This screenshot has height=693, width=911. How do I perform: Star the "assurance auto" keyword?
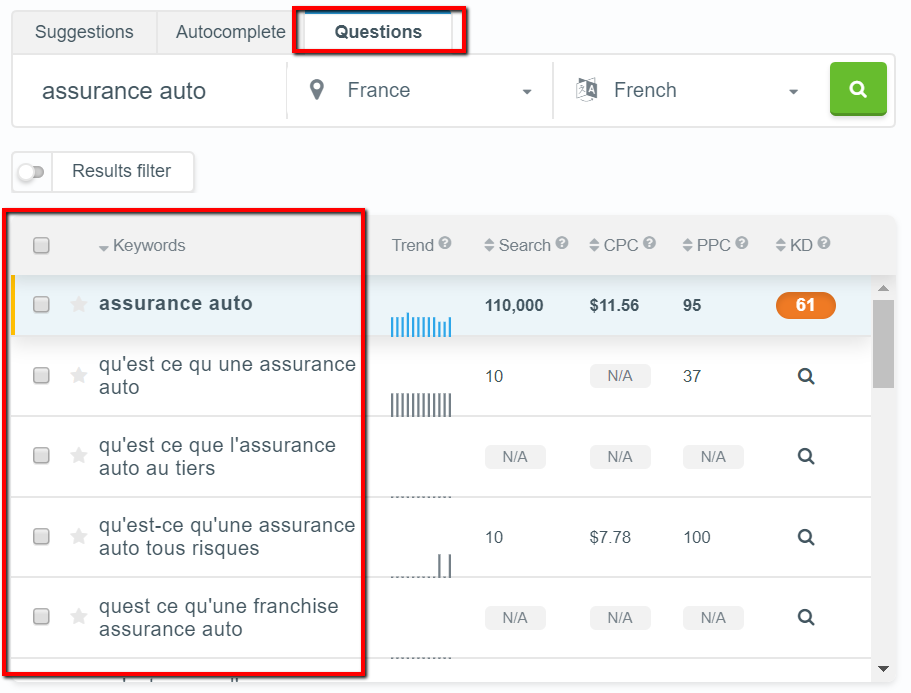click(x=78, y=304)
